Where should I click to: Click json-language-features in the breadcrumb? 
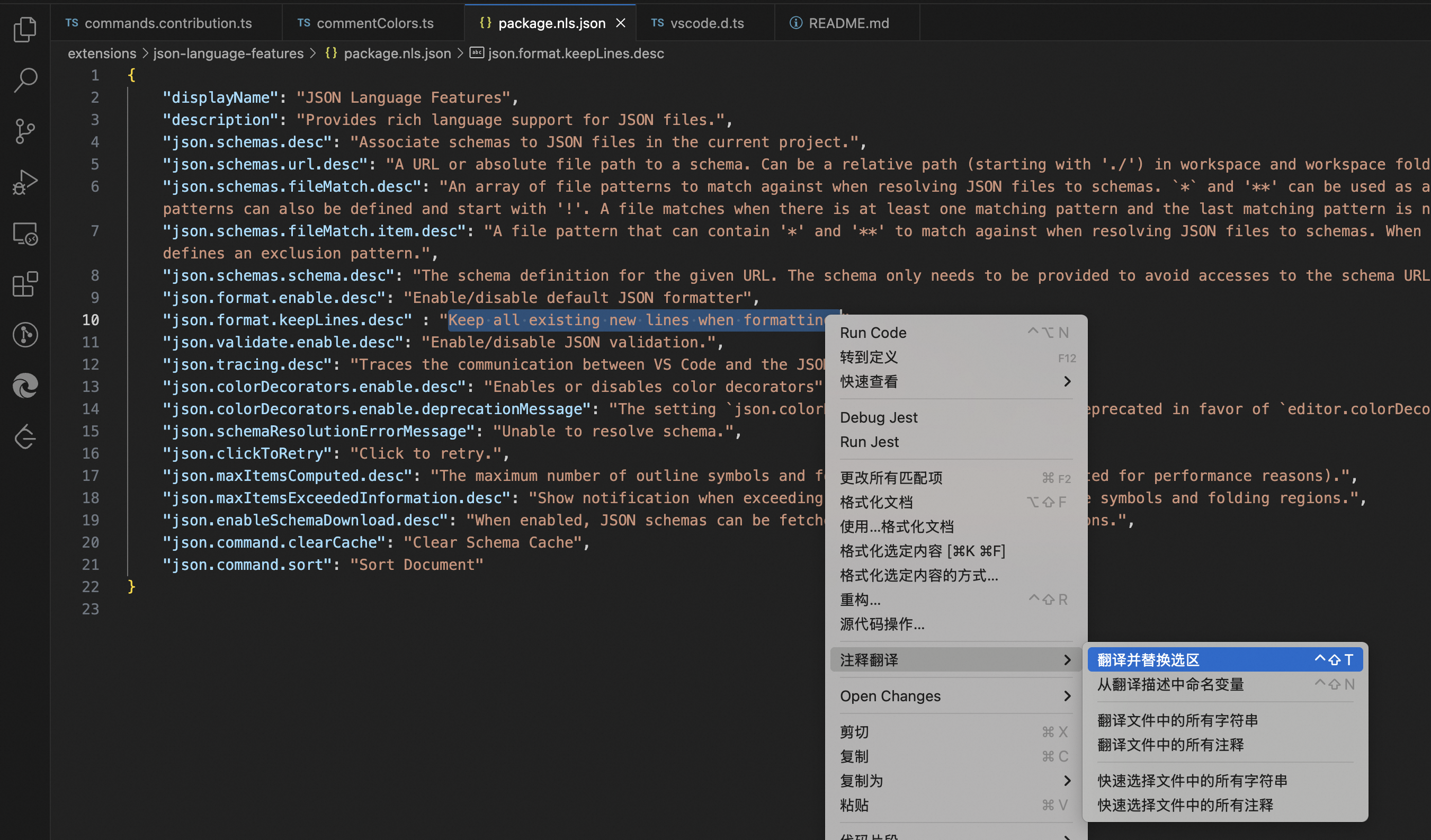pyautogui.click(x=228, y=53)
